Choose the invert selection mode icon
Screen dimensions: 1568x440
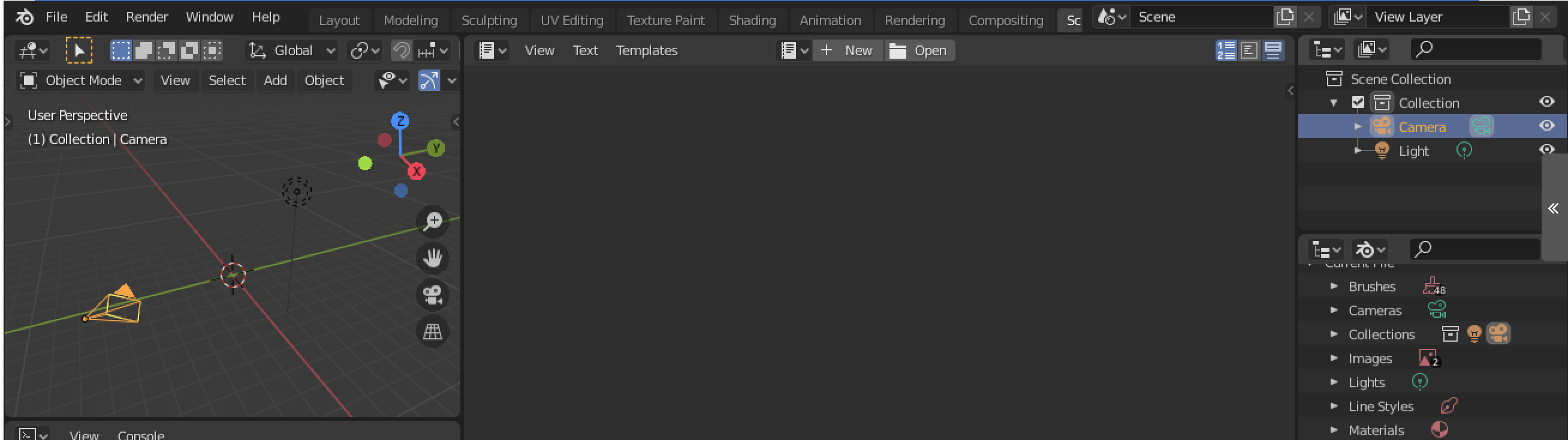pos(189,50)
